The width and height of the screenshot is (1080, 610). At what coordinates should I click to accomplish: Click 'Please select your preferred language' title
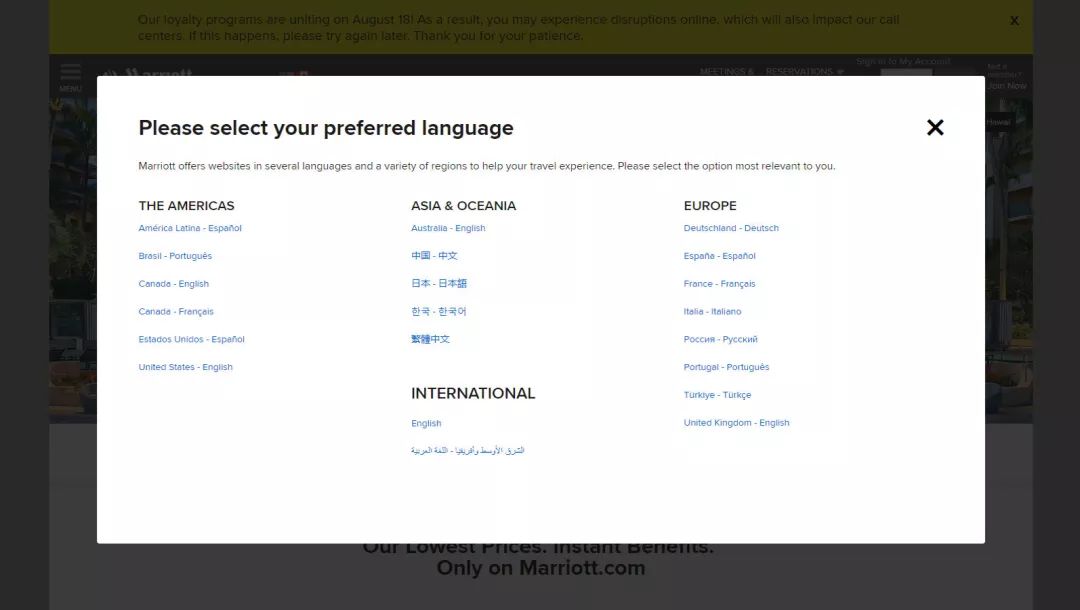(x=326, y=128)
